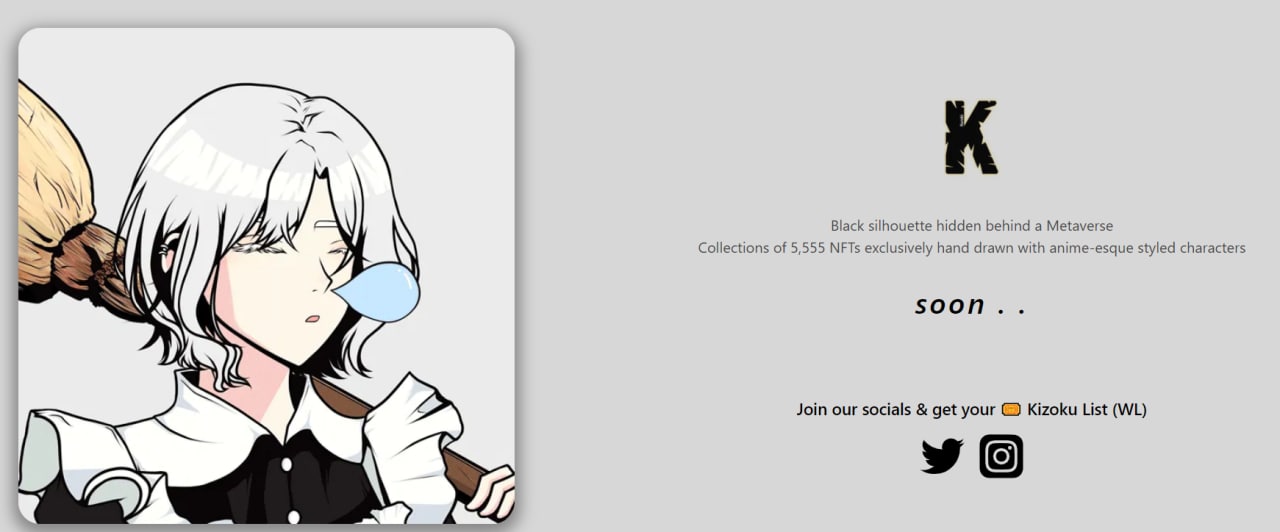Click the character's open mouth
The width and height of the screenshot is (1280, 532).
coord(313,318)
